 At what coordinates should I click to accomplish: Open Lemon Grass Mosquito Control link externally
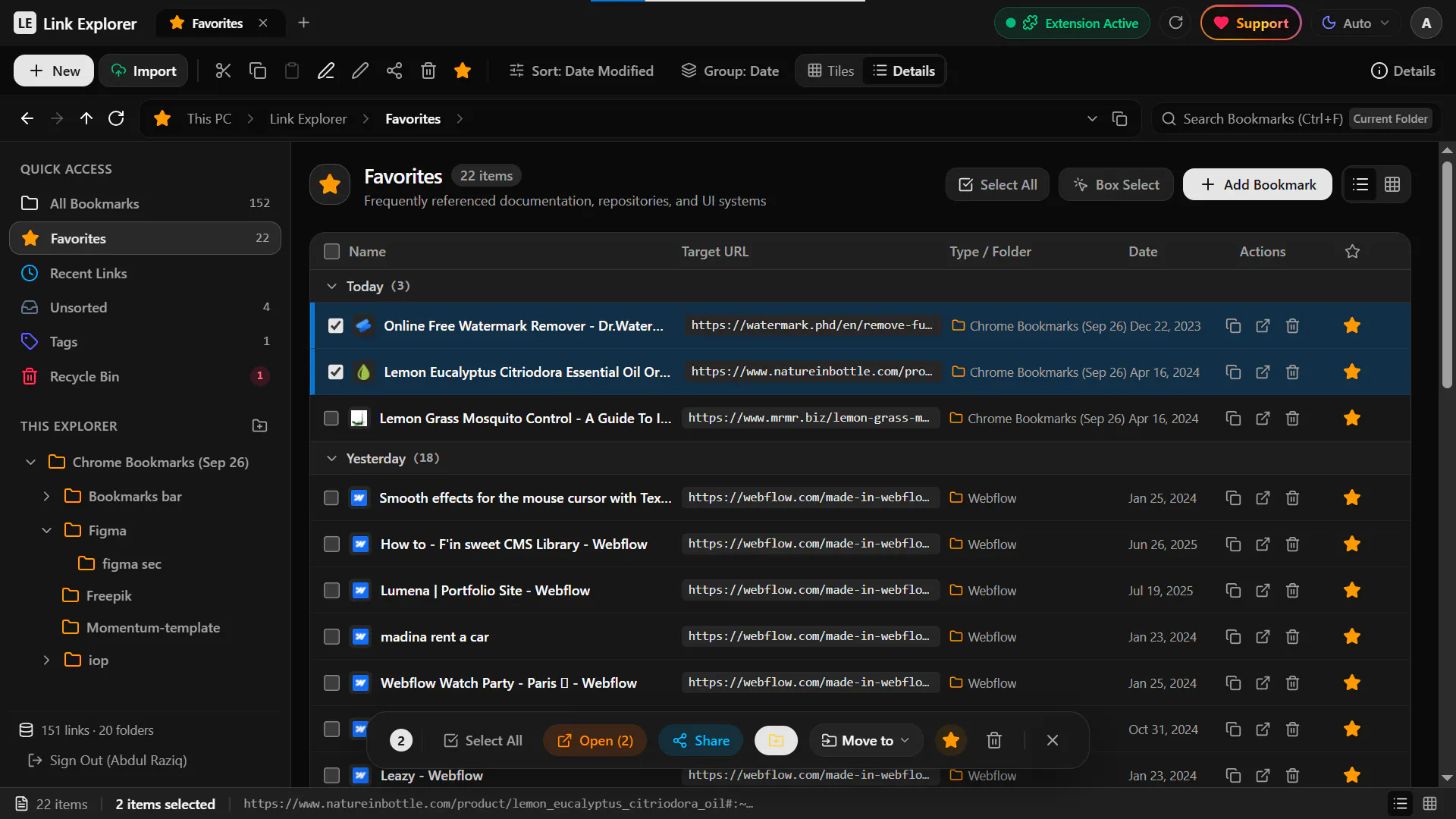pyautogui.click(x=1263, y=418)
